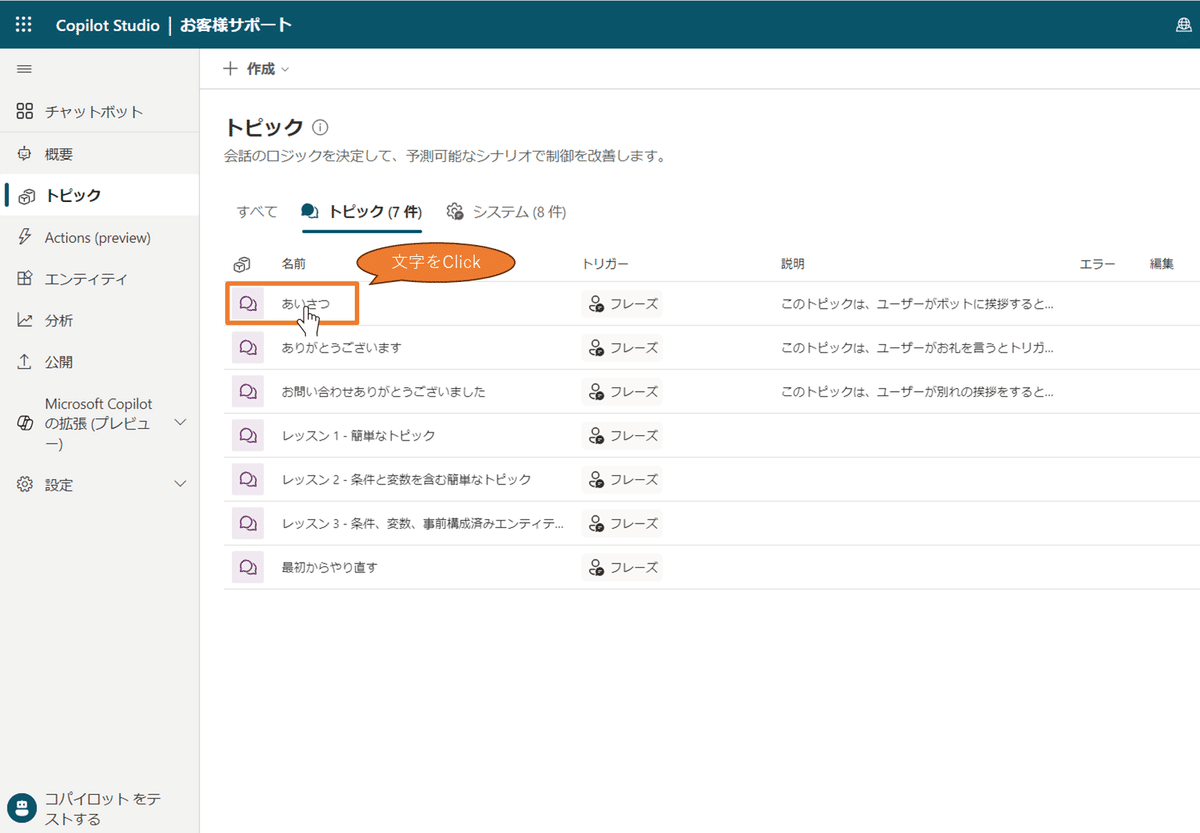
Task: Click the bot icon next to コパイロットをテストする
Action: [21, 809]
